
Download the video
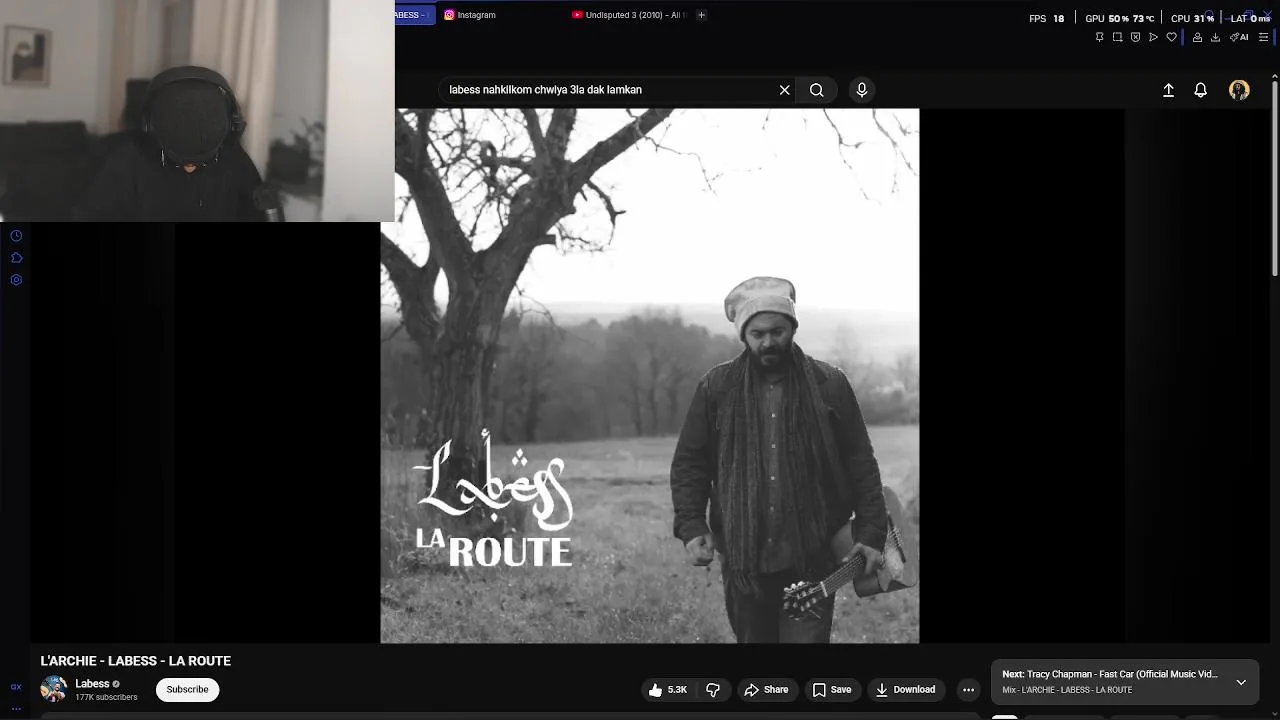(x=905, y=690)
